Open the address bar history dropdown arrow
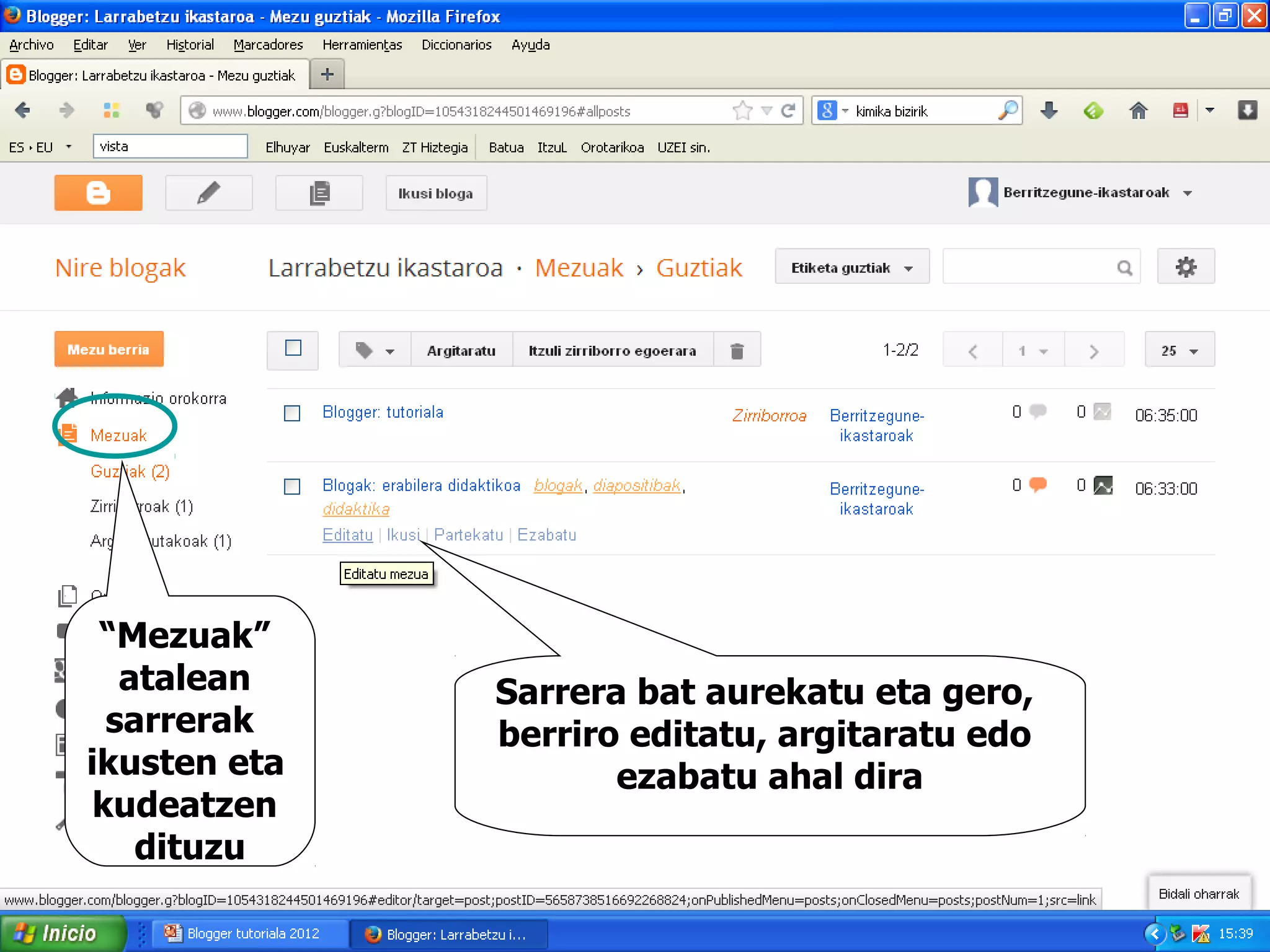 coord(767,110)
